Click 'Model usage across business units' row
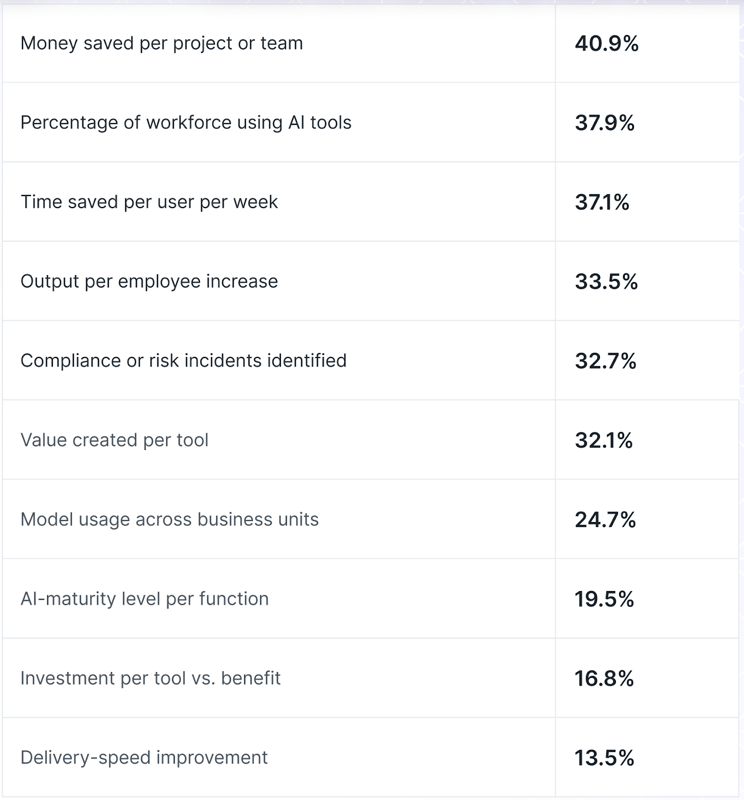 coord(169,520)
